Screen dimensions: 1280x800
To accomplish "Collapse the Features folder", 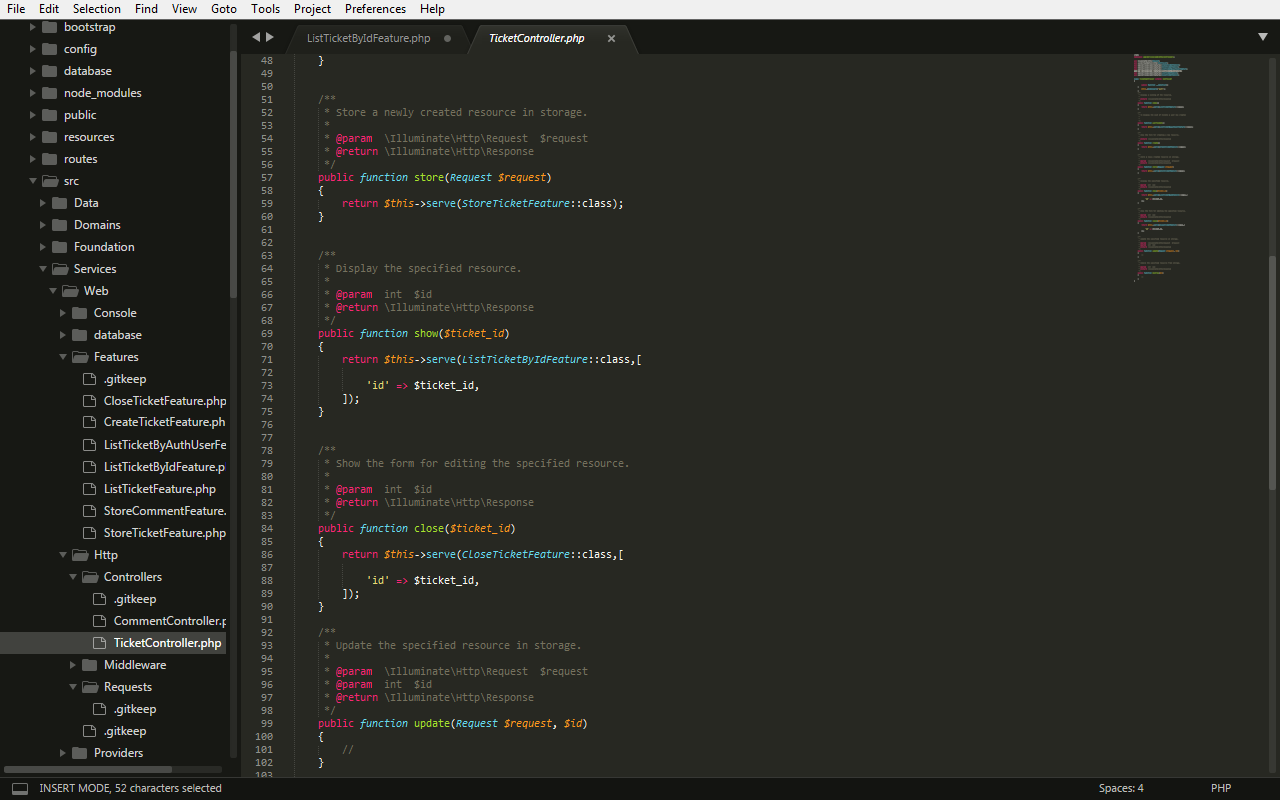I will point(63,357).
